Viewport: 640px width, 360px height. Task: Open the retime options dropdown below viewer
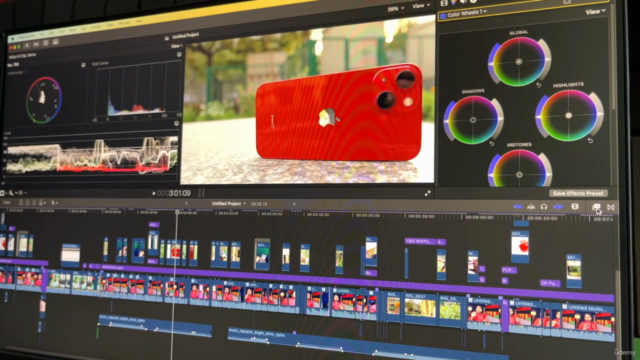coord(22,193)
